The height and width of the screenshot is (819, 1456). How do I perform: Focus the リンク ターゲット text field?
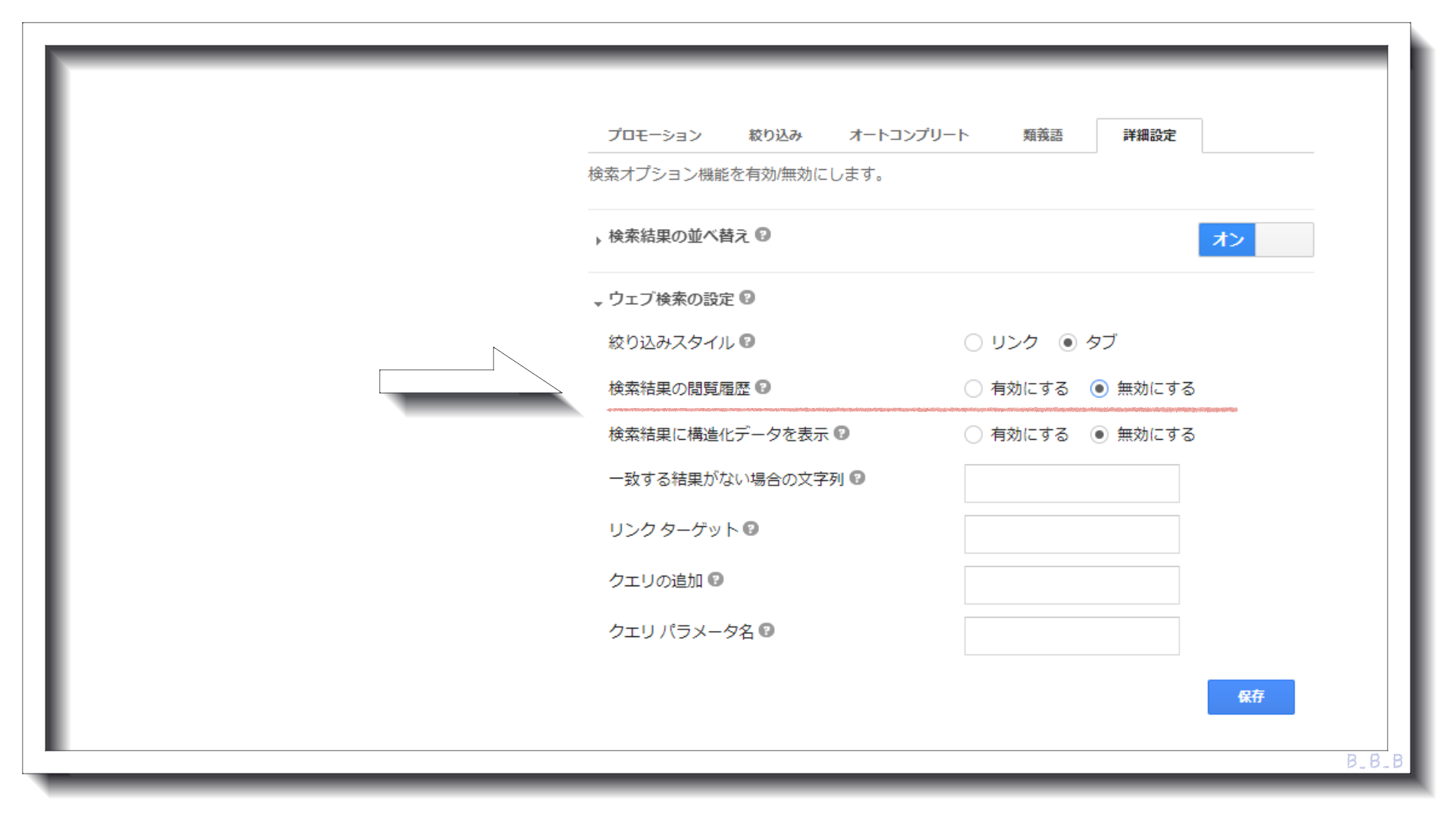(x=1072, y=535)
